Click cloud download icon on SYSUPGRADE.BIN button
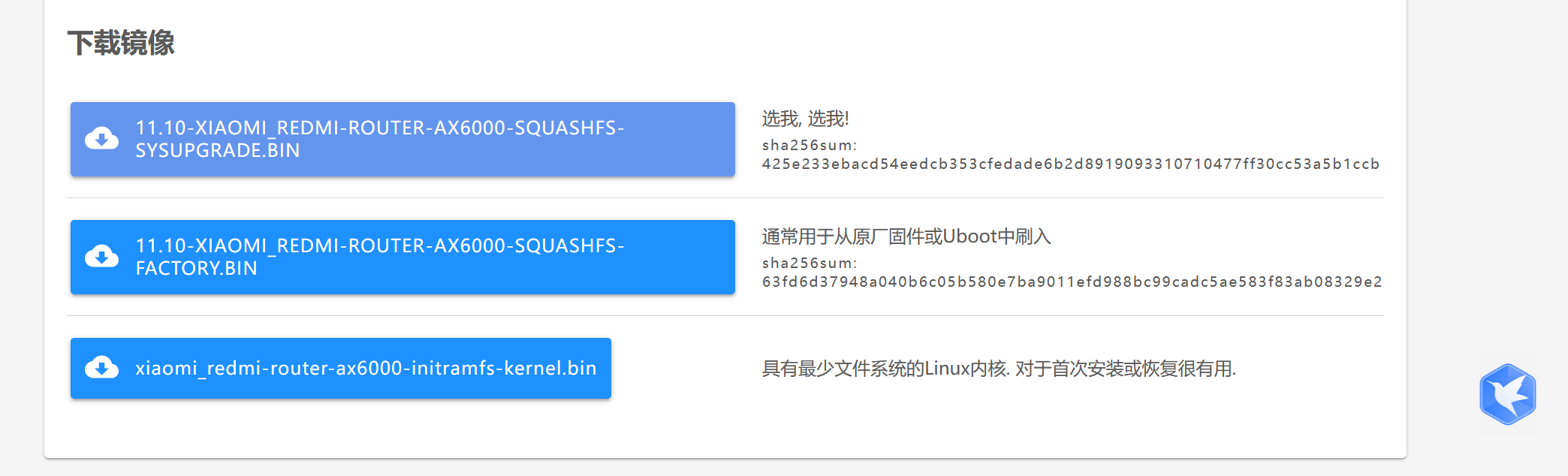 [101, 139]
